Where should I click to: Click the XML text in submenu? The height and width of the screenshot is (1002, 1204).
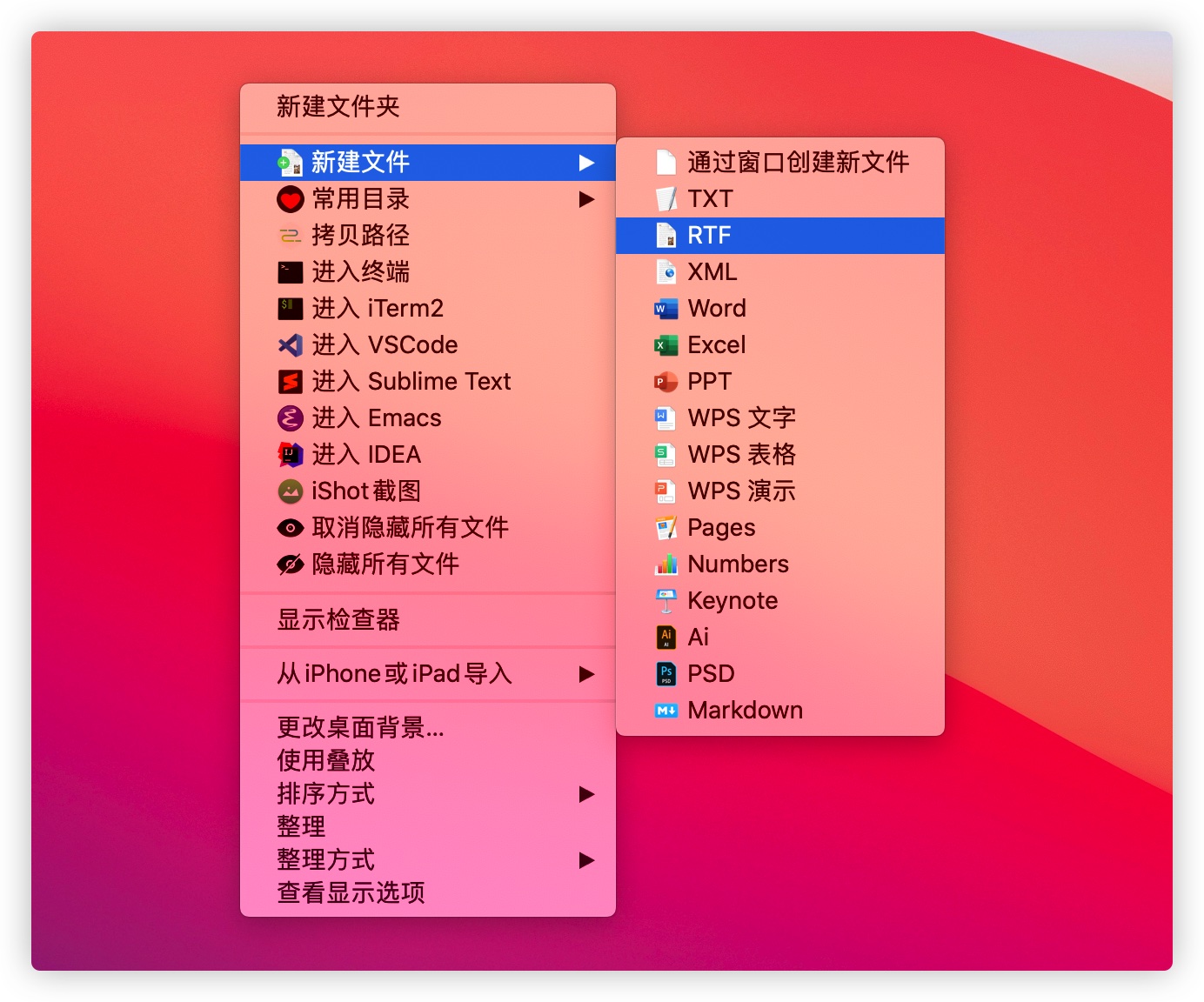click(712, 272)
